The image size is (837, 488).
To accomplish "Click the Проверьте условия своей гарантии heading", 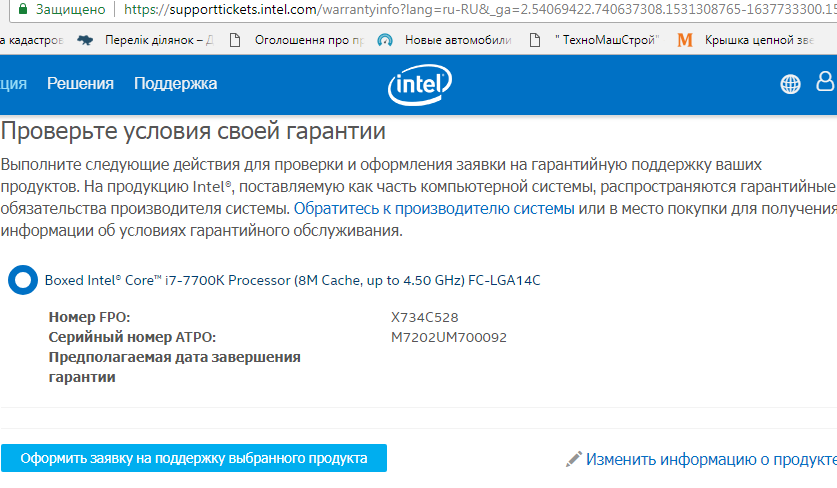I will [x=193, y=131].
